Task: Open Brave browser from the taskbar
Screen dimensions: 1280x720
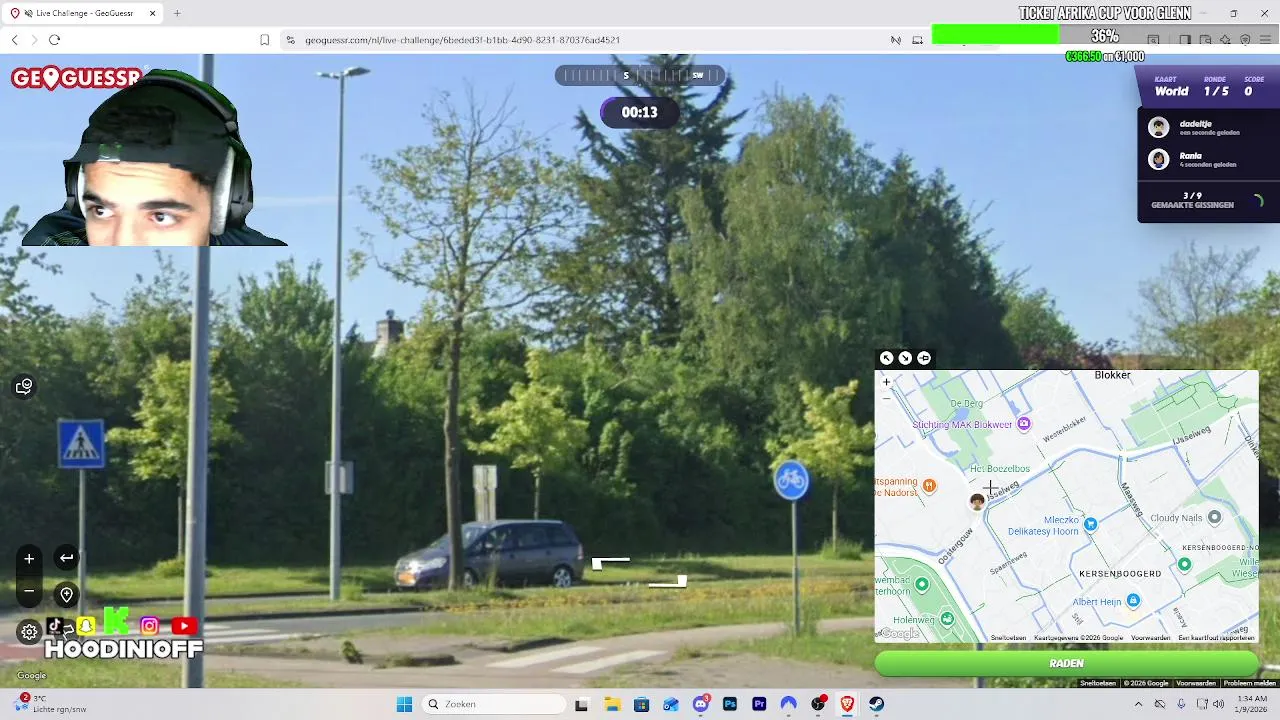Action: [x=847, y=704]
